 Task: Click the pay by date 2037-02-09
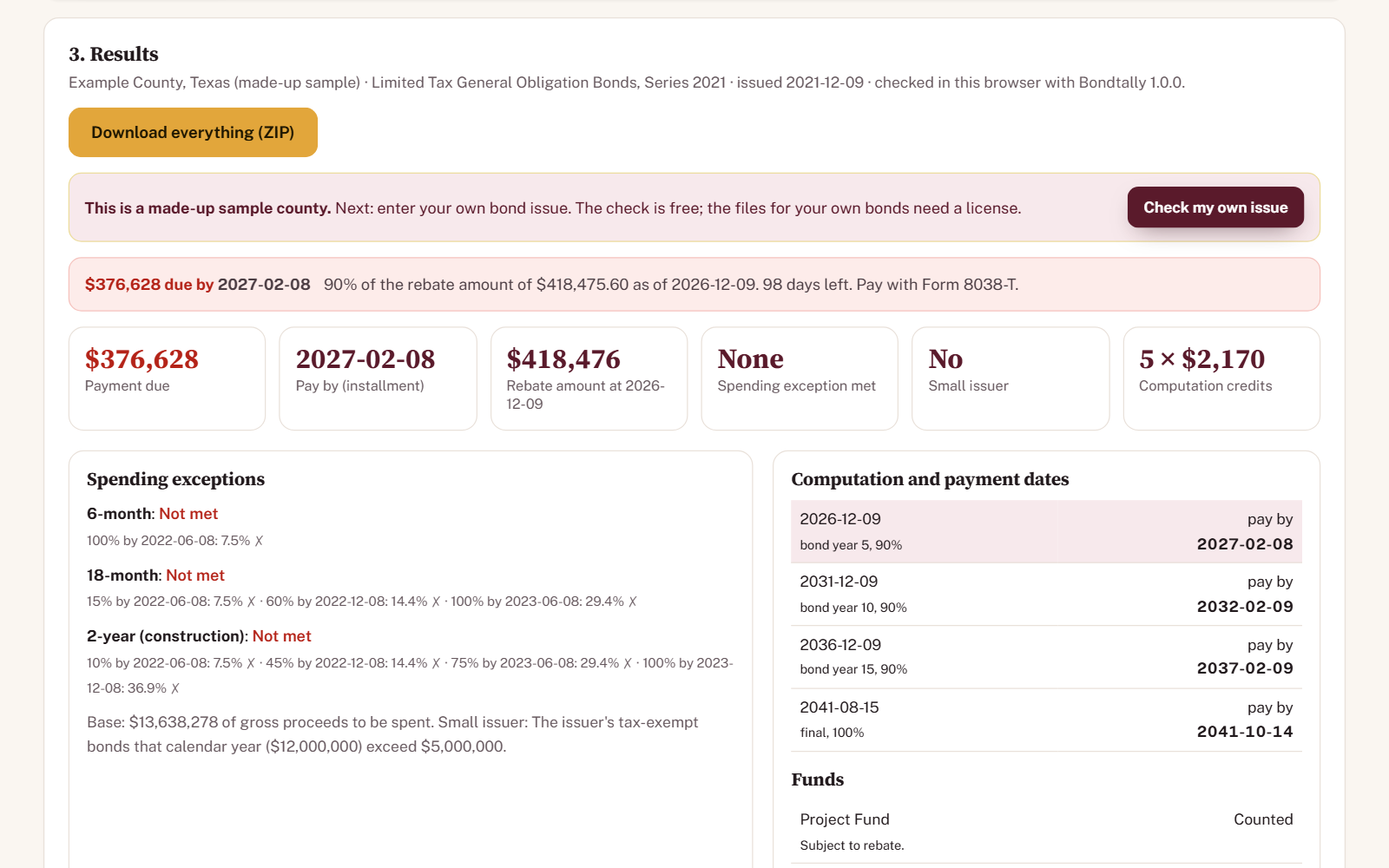tap(1245, 668)
